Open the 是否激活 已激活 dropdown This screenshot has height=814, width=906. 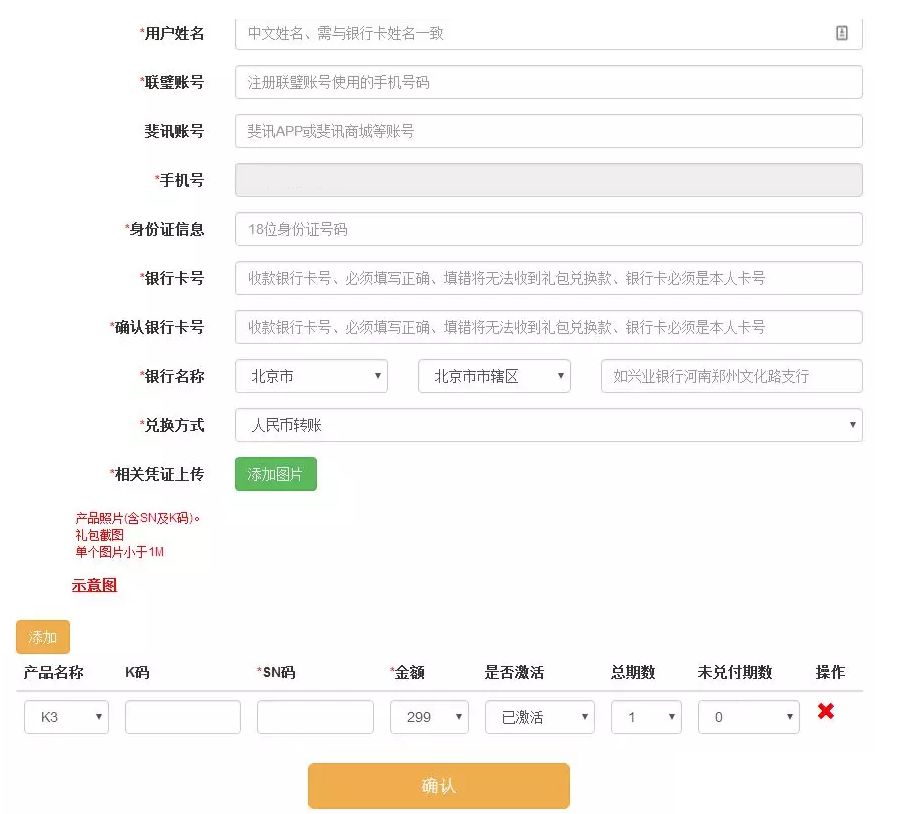540,717
